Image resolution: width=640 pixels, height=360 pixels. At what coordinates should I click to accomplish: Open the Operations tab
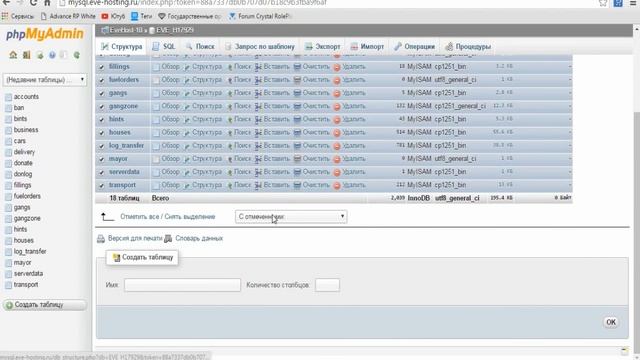414,47
